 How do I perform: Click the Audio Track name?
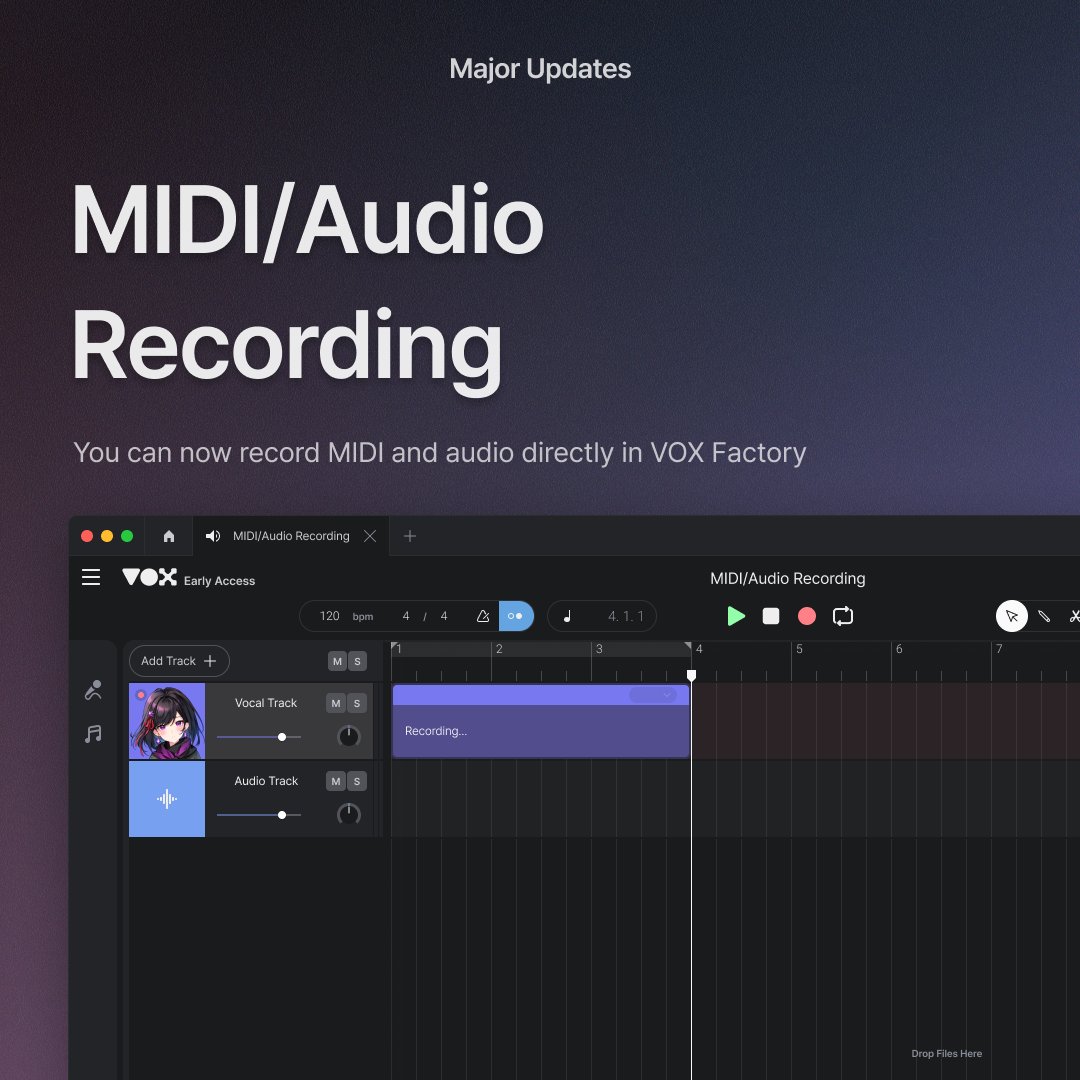(266, 780)
